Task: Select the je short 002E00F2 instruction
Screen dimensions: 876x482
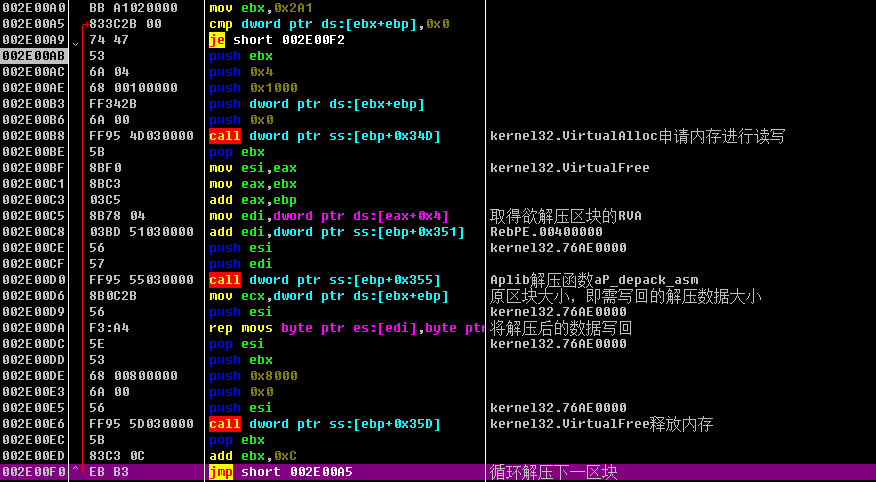Action: point(277,40)
